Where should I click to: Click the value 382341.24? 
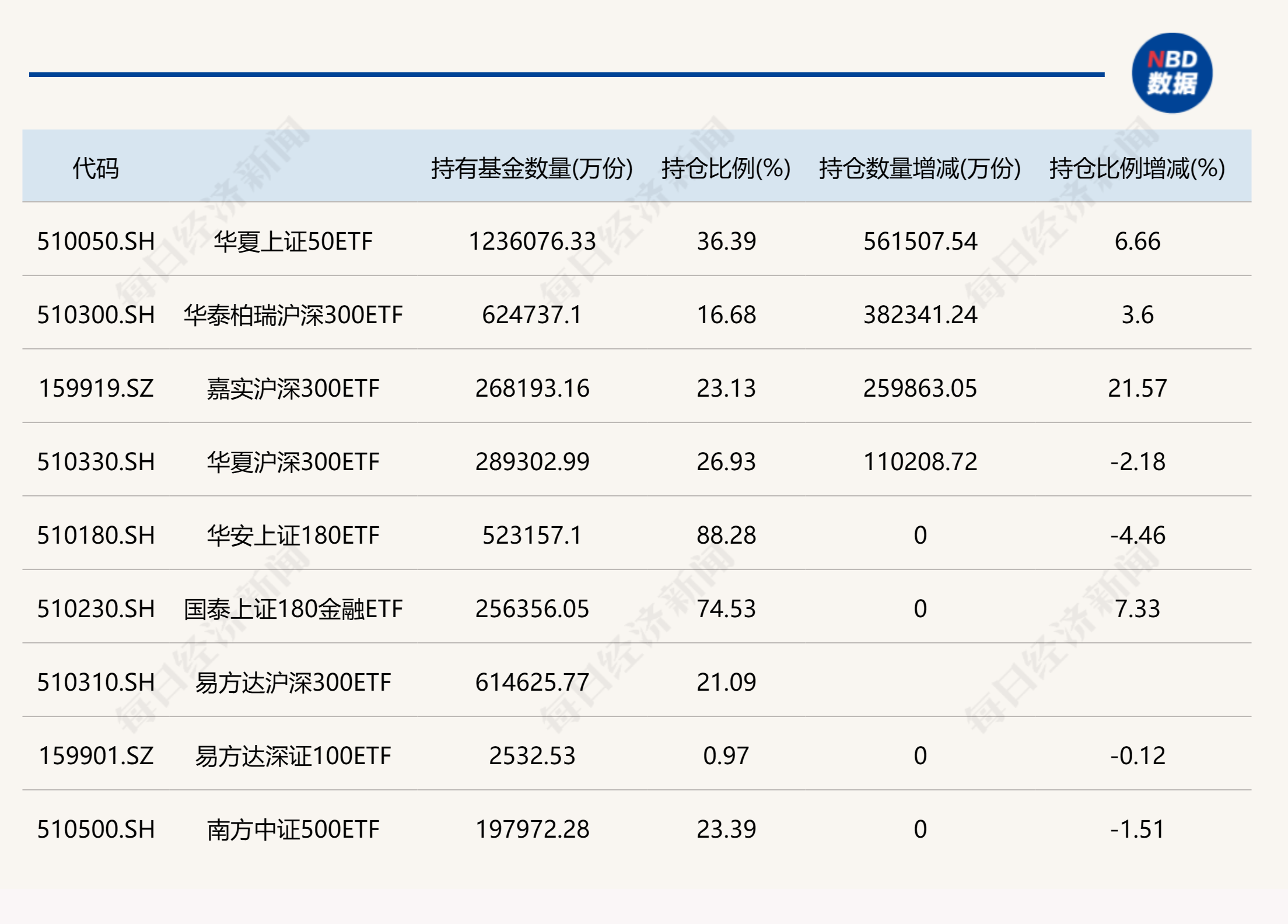click(920, 314)
